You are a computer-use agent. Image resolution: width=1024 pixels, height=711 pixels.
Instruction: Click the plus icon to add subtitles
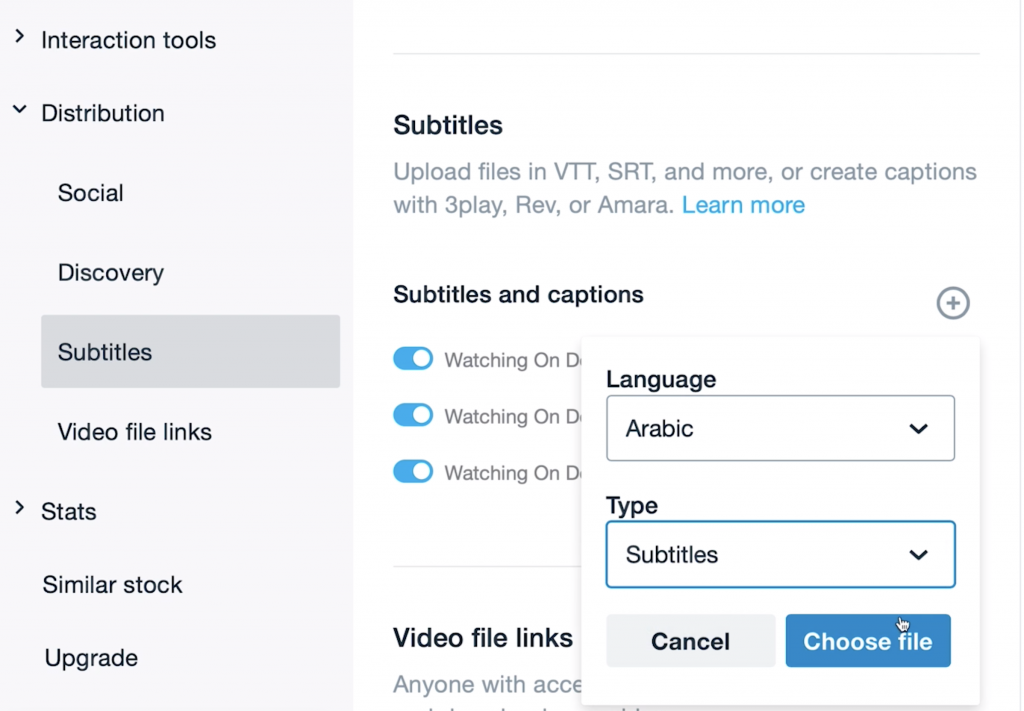[952, 303]
